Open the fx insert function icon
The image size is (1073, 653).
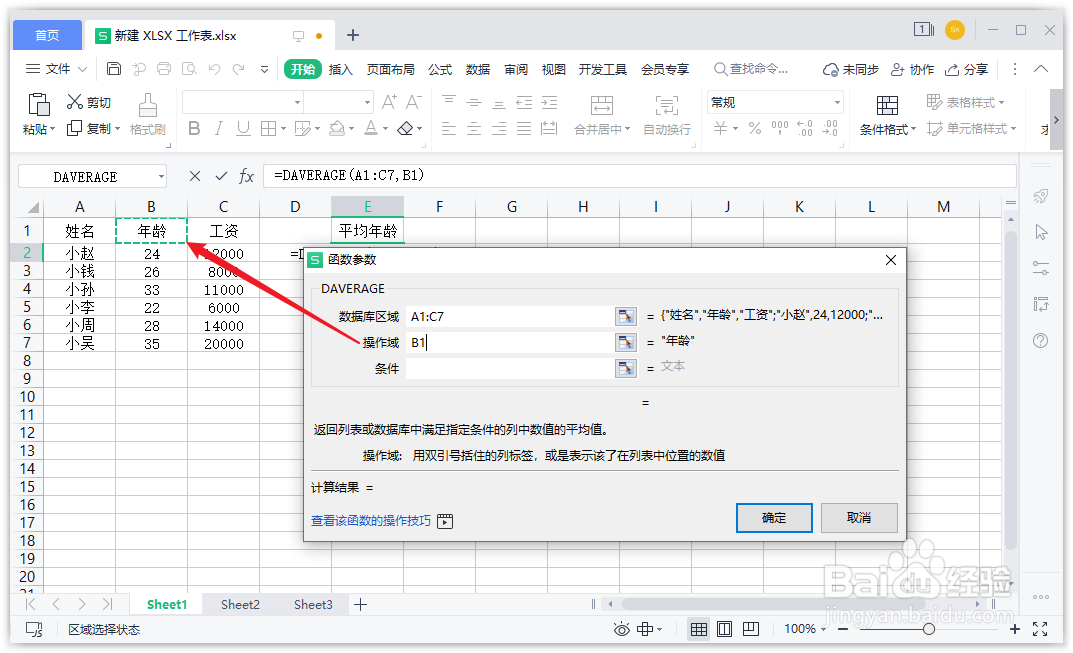(246, 176)
